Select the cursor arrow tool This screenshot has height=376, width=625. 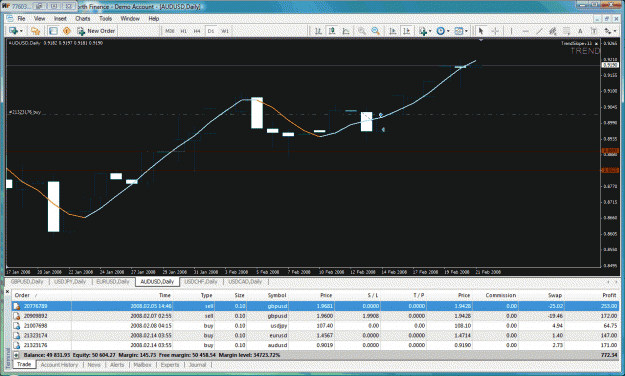click(481, 31)
